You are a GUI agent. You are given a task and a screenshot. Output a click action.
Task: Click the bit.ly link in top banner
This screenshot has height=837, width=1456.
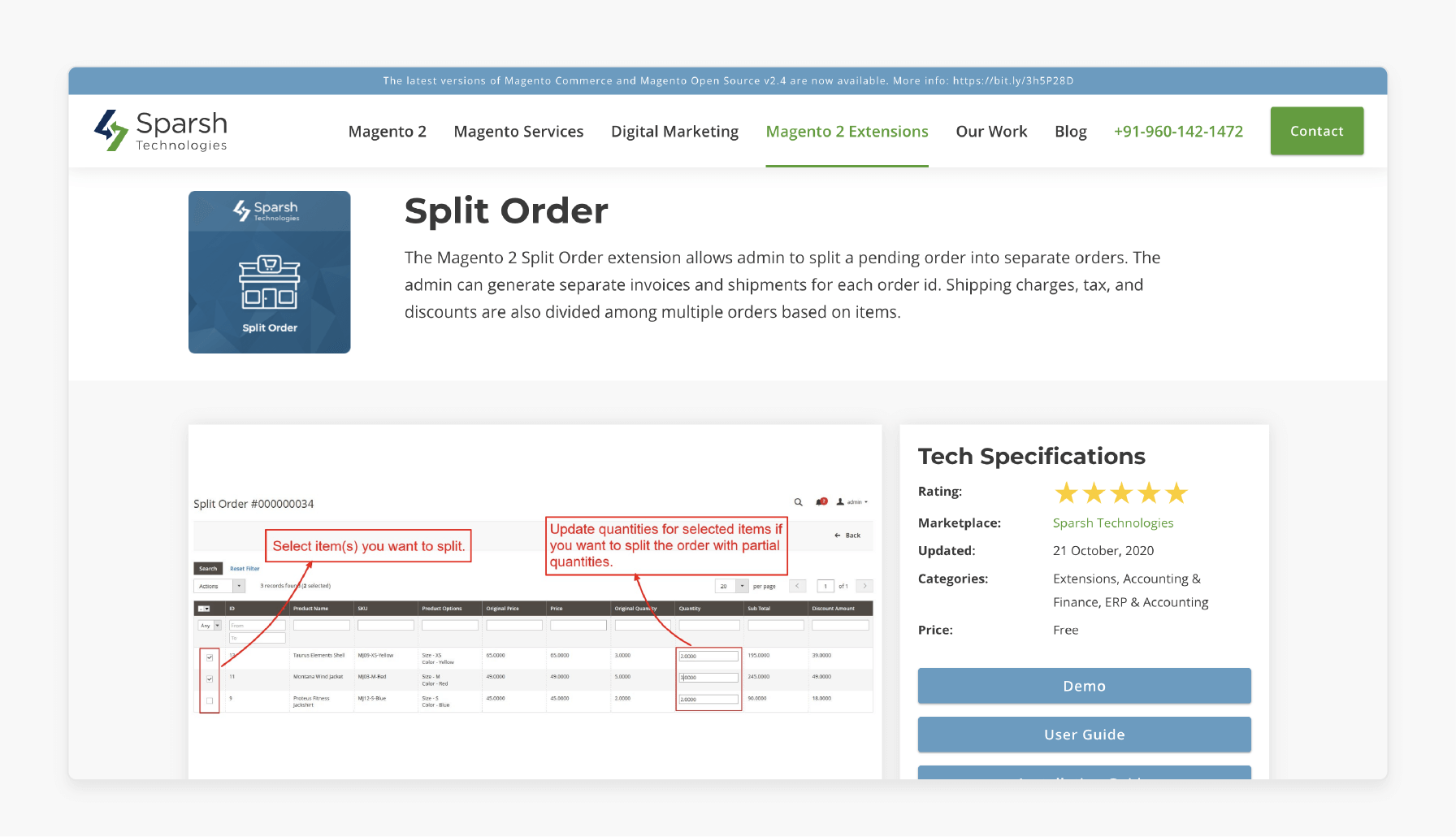[x=1013, y=80]
